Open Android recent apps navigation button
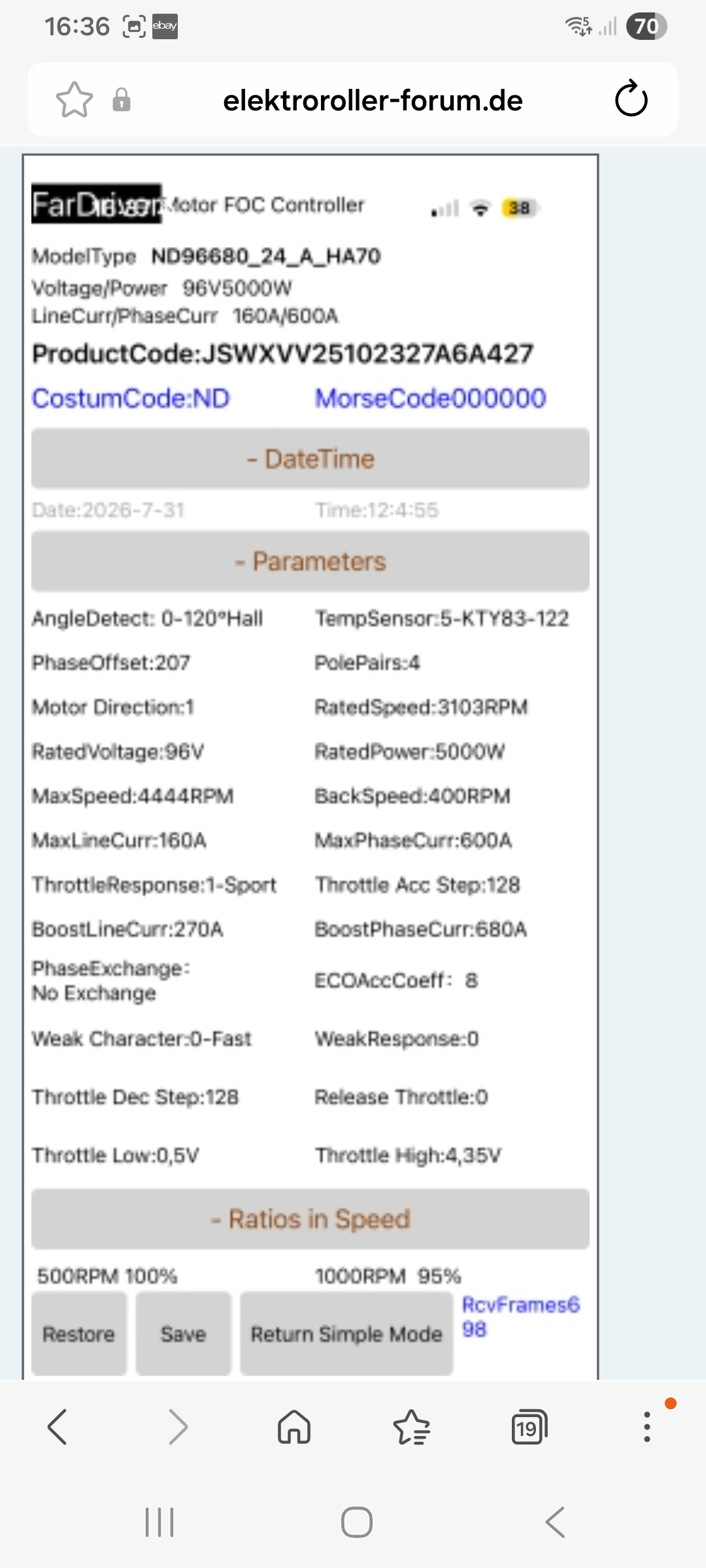 pyautogui.click(x=160, y=1522)
